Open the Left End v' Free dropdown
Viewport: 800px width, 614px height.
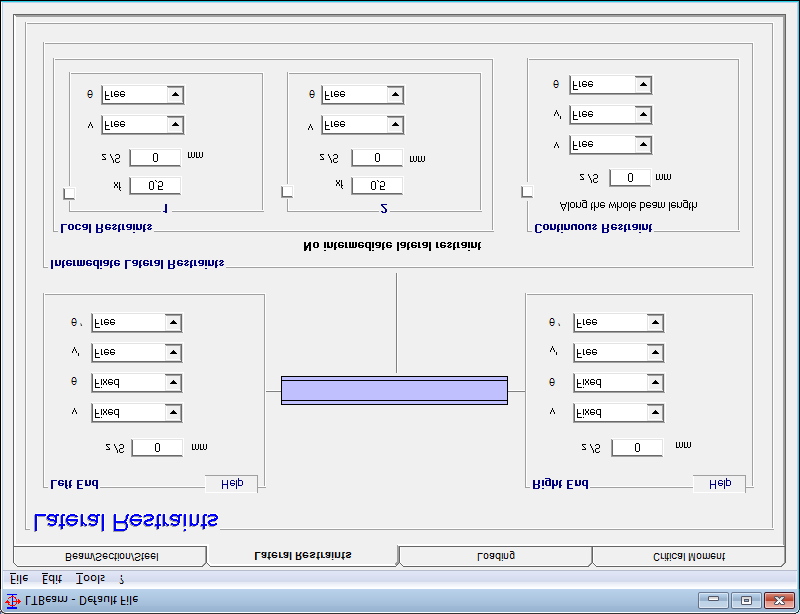[137, 353]
